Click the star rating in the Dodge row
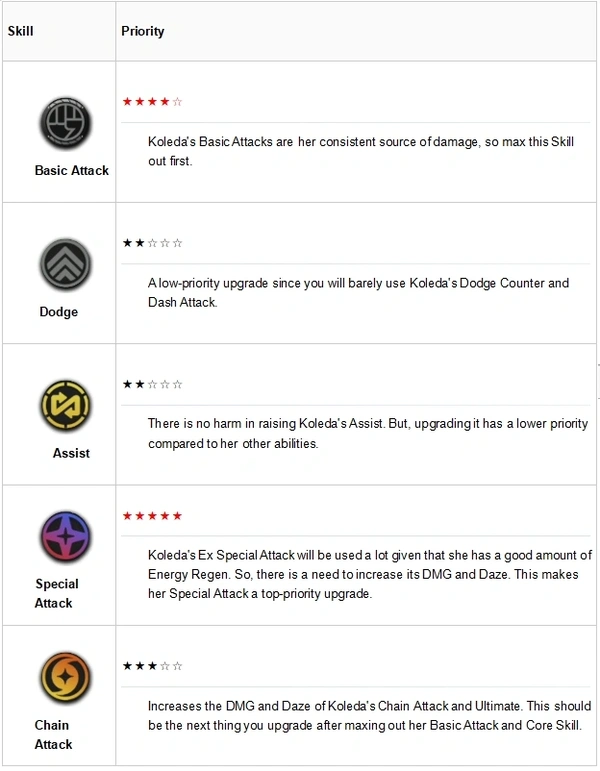 pyautogui.click(x=152, y=243)
